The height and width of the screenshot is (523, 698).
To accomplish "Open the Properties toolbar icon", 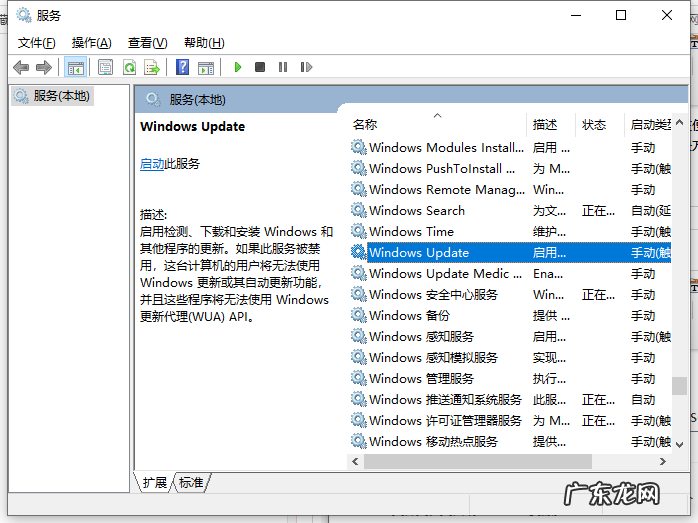I will coord(106,68).
